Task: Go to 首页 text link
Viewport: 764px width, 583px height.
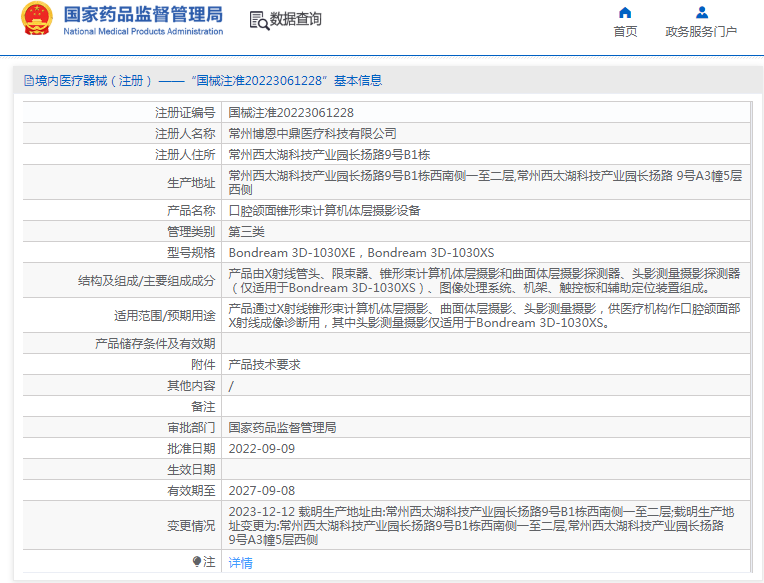Action: (x=625, y=32)
